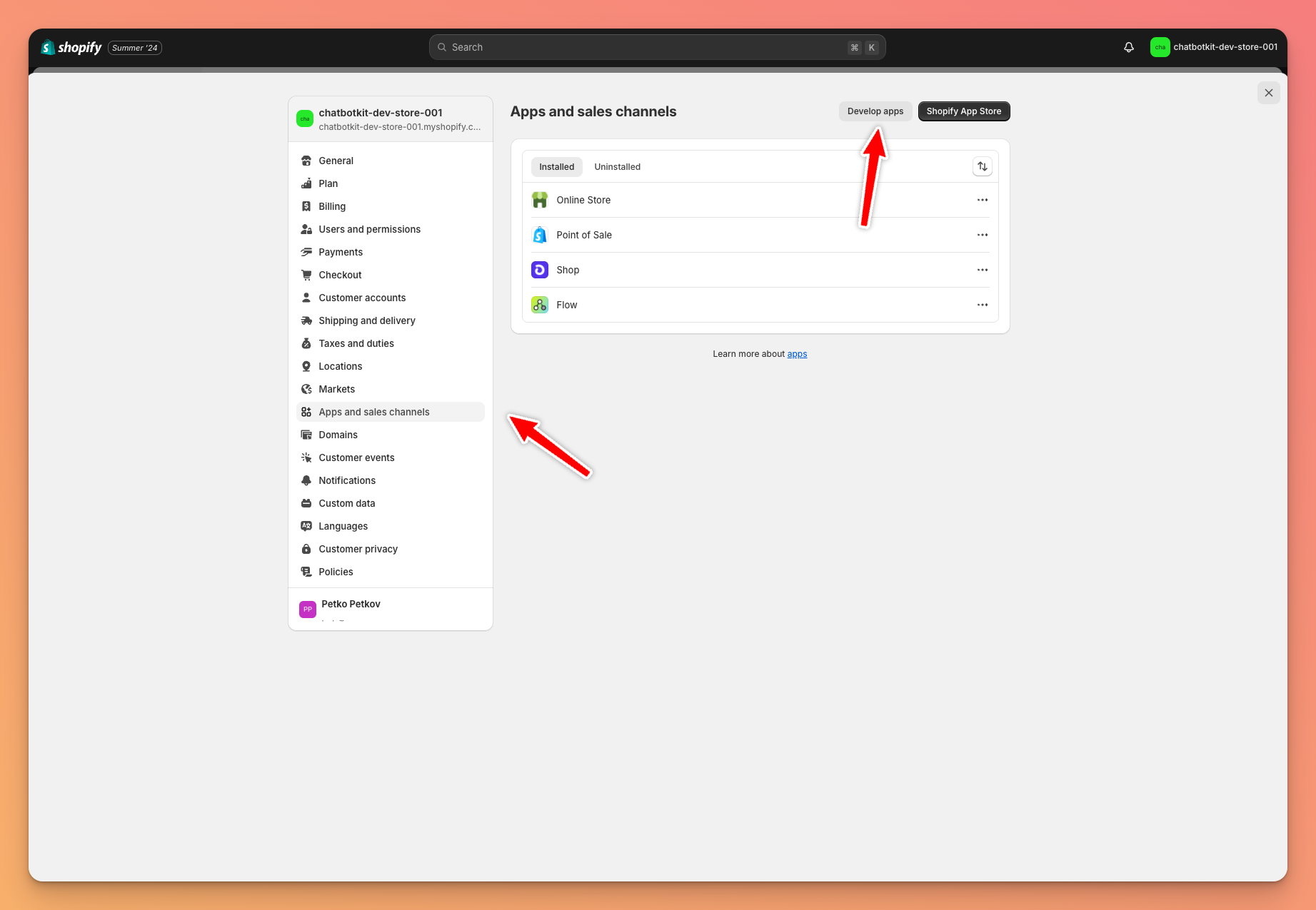The image size is (1316, 910).
Task: Click the Users and permissions icon
Action: 306,229
